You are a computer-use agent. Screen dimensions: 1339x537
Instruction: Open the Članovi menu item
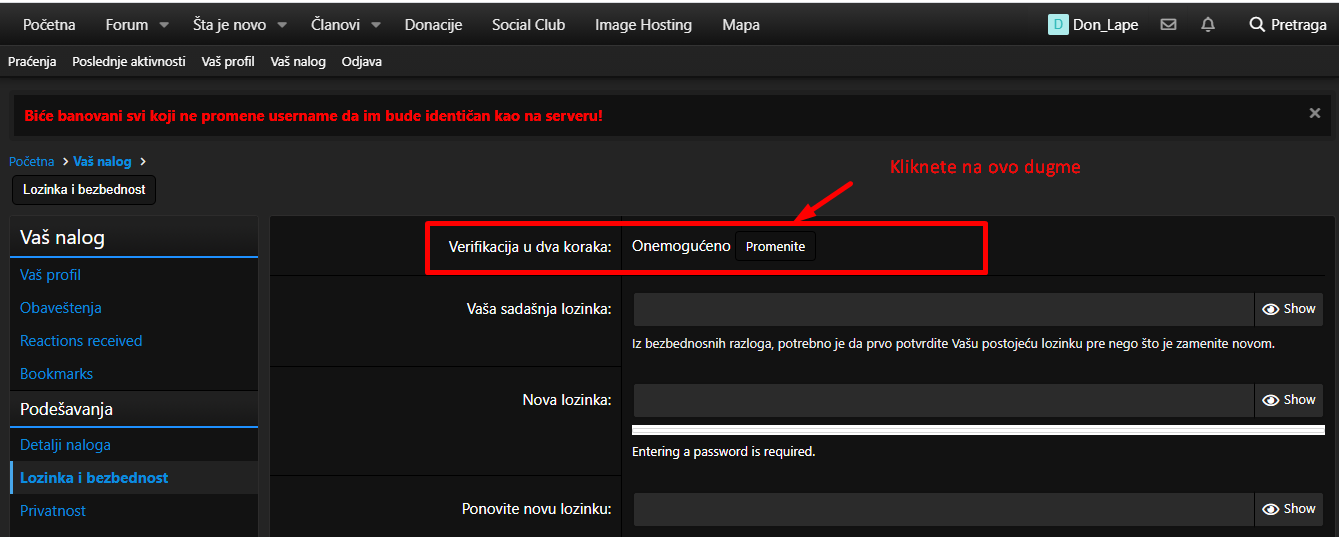pos(336,25)
